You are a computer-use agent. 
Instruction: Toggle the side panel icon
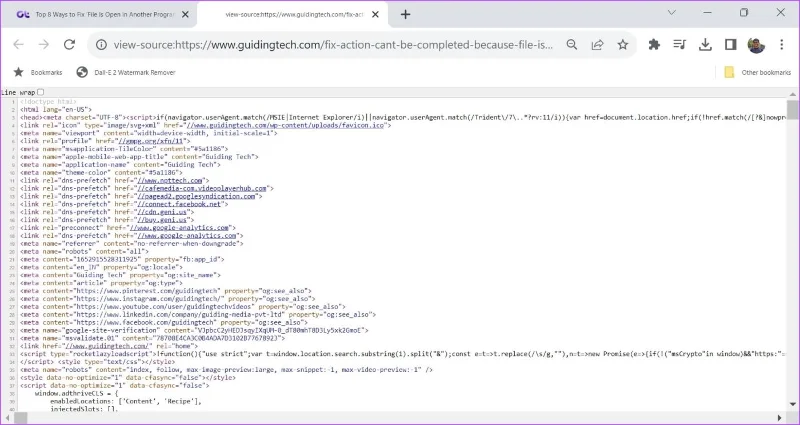tap(731, 45)
